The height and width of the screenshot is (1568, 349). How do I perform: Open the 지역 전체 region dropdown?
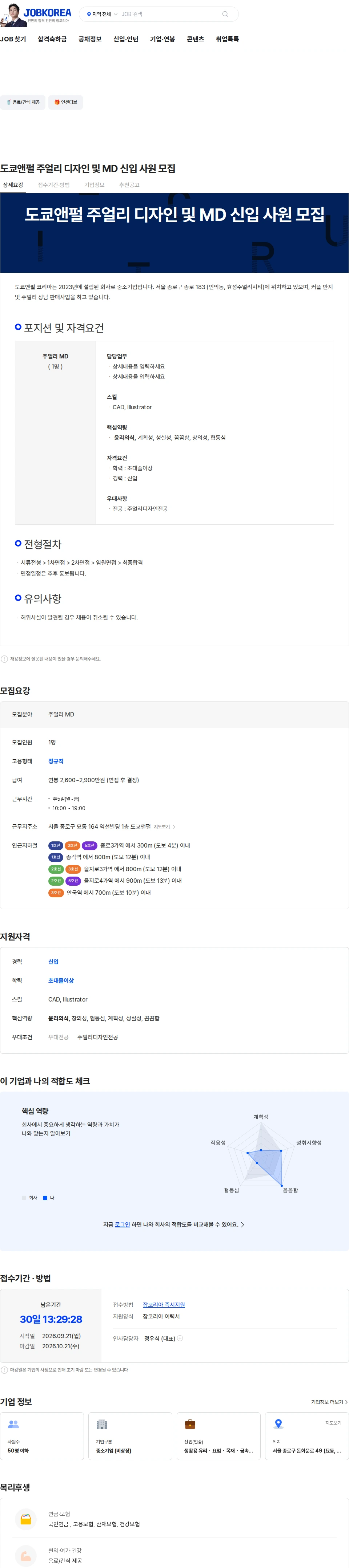coord(102,14)
